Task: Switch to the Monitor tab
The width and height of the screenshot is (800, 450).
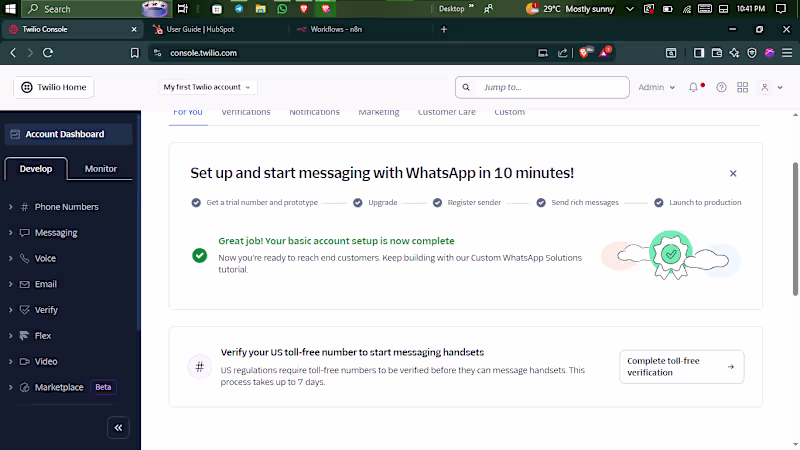Action: tap(101, 169)
